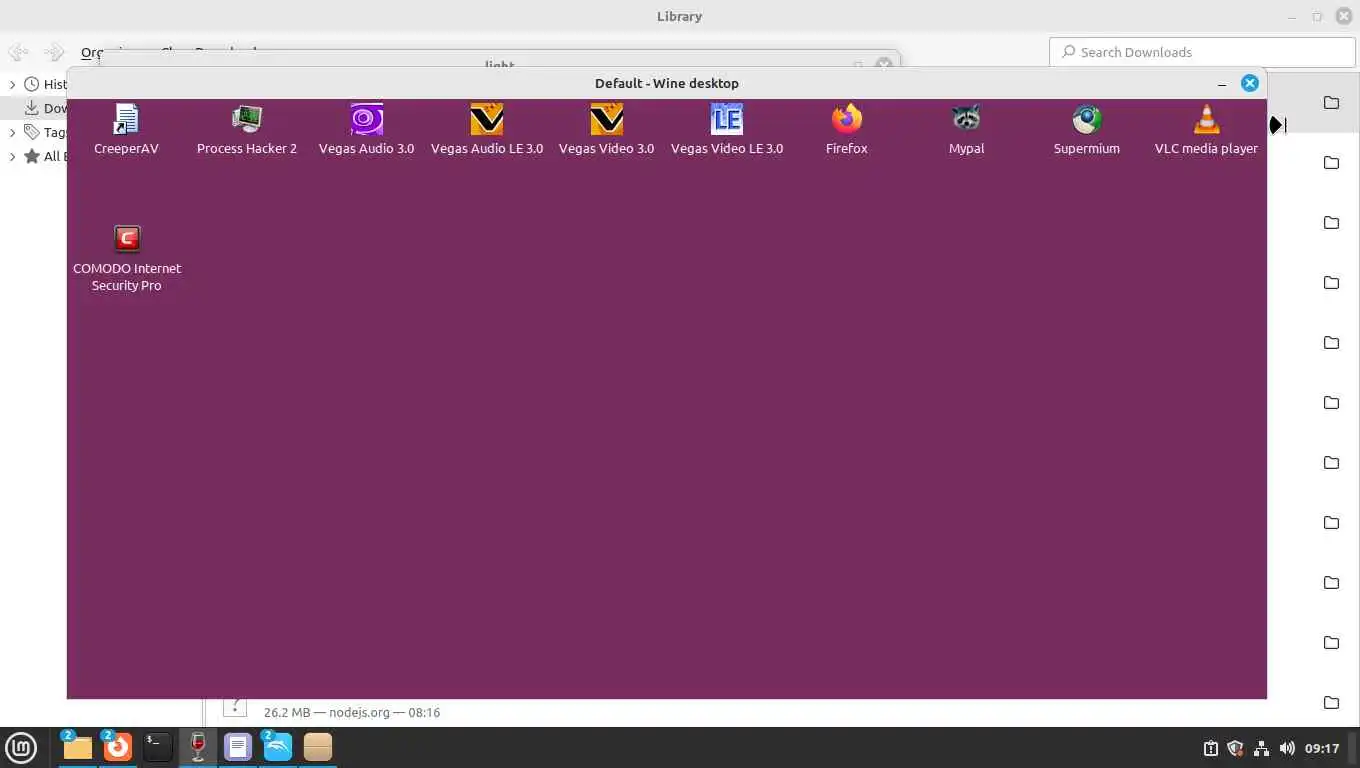Go back in the Library window

click(x=18, y=52)
